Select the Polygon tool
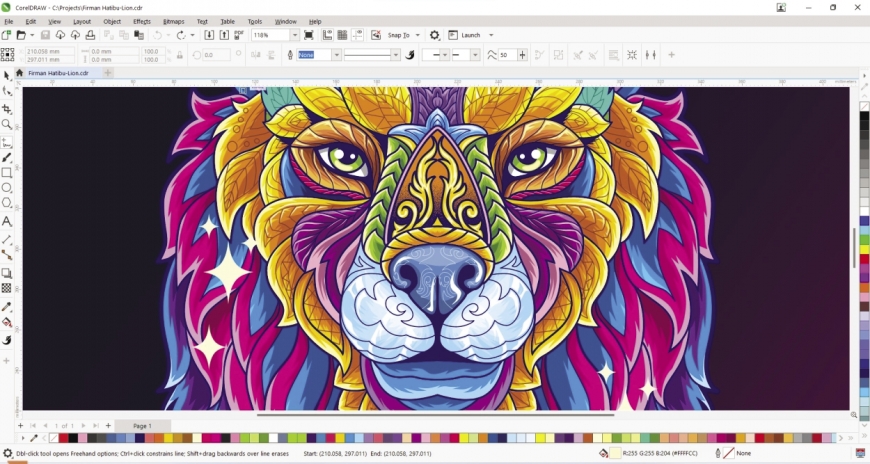 click(7, 203)
